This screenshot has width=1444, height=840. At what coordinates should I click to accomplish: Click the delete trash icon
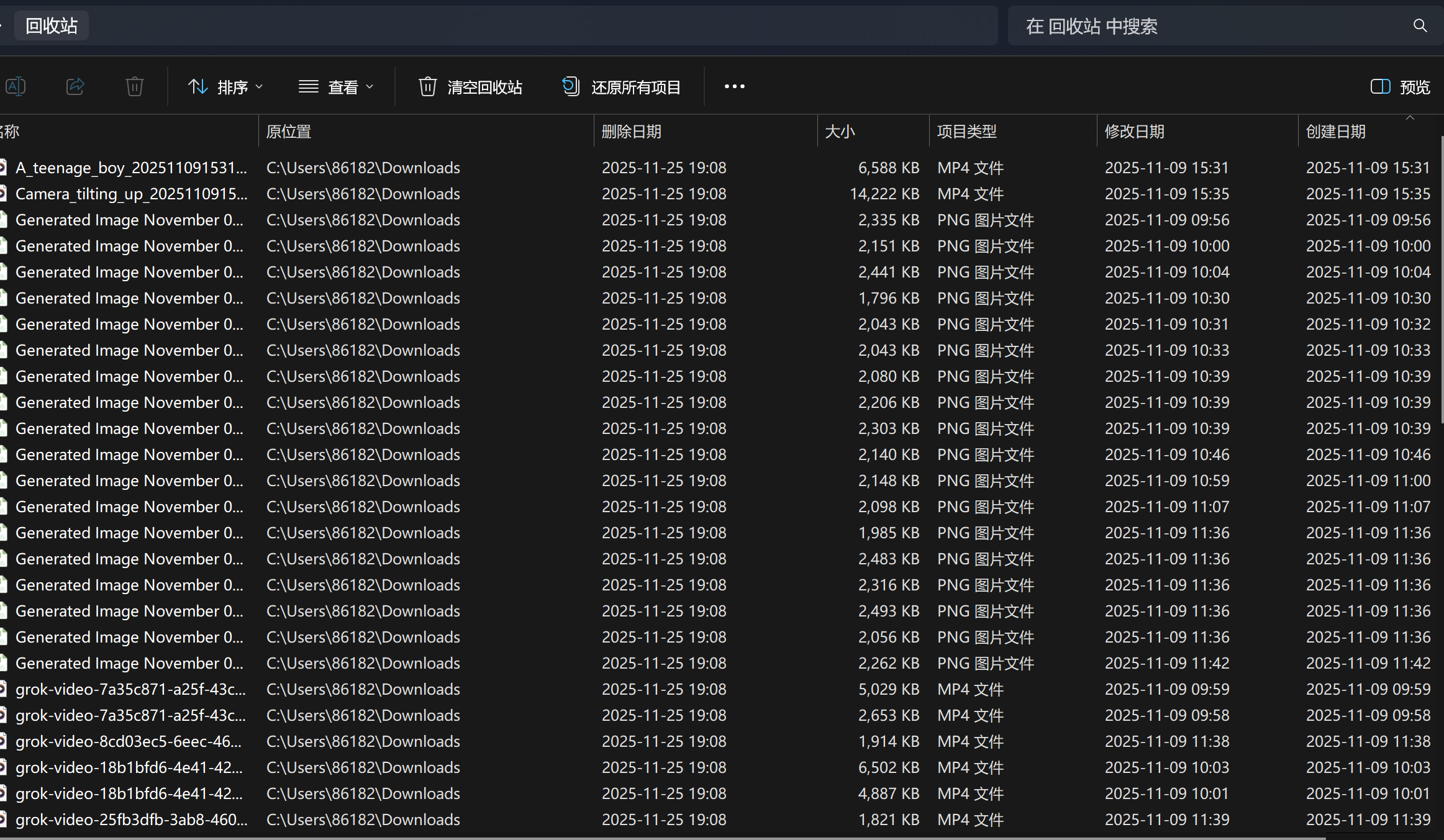coord(134,86)
